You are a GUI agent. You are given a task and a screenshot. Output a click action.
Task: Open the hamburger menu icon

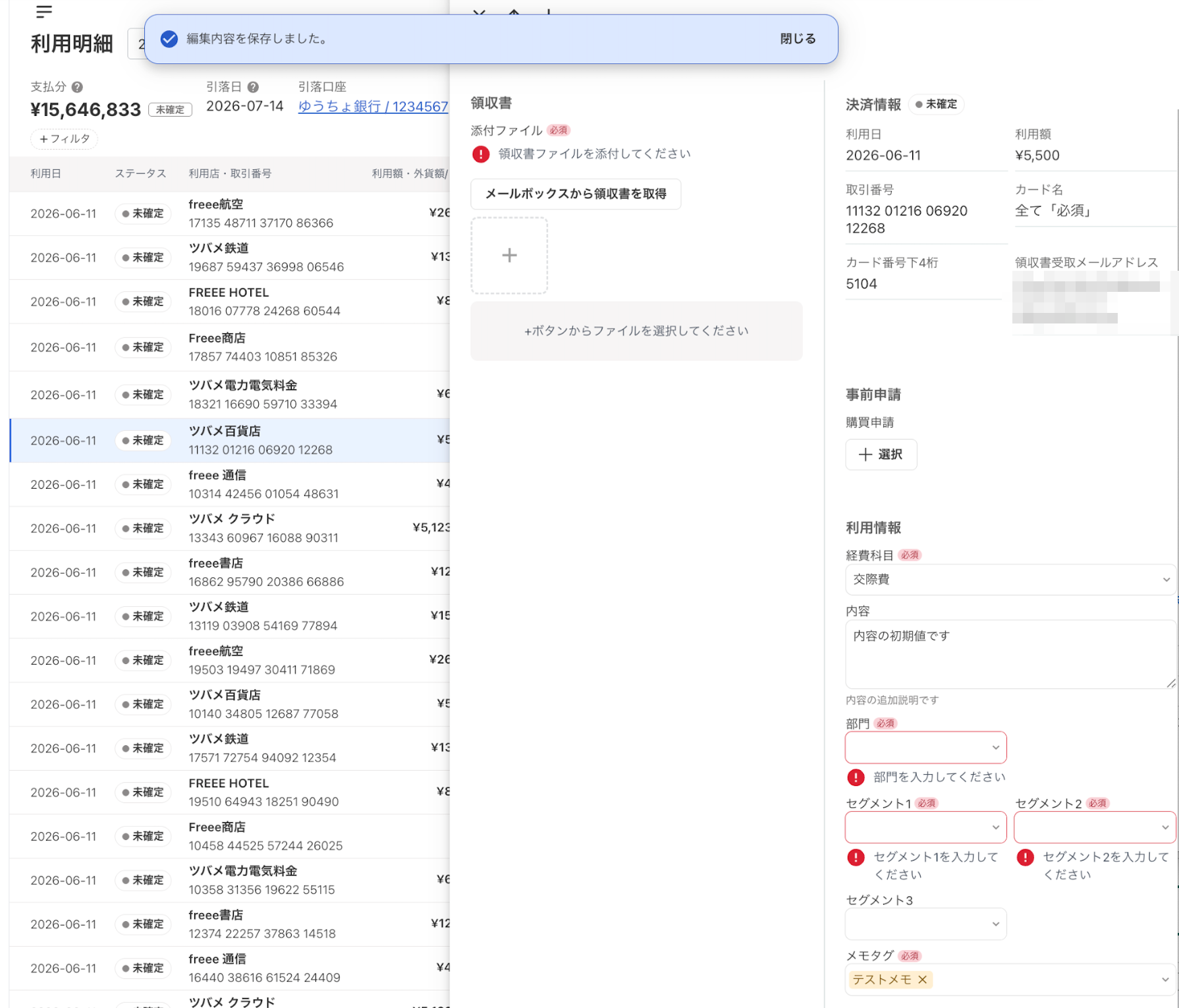tap(44, 11)
